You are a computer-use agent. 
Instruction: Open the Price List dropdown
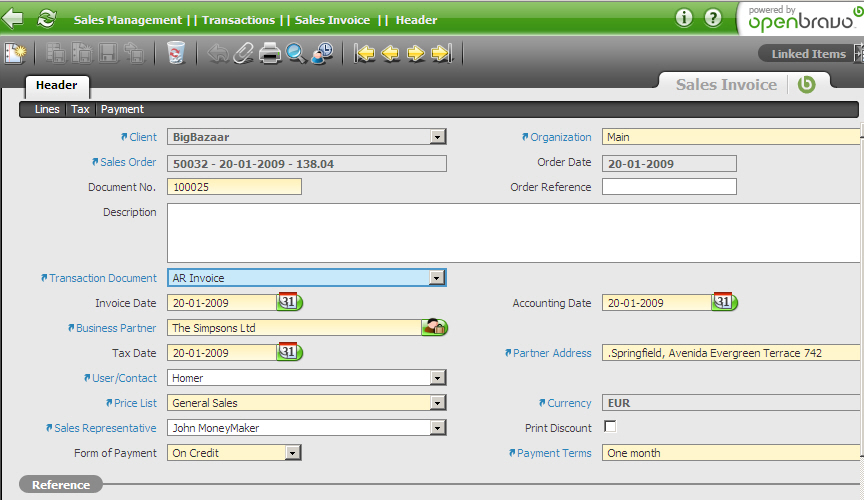click(x=438, y=403)
